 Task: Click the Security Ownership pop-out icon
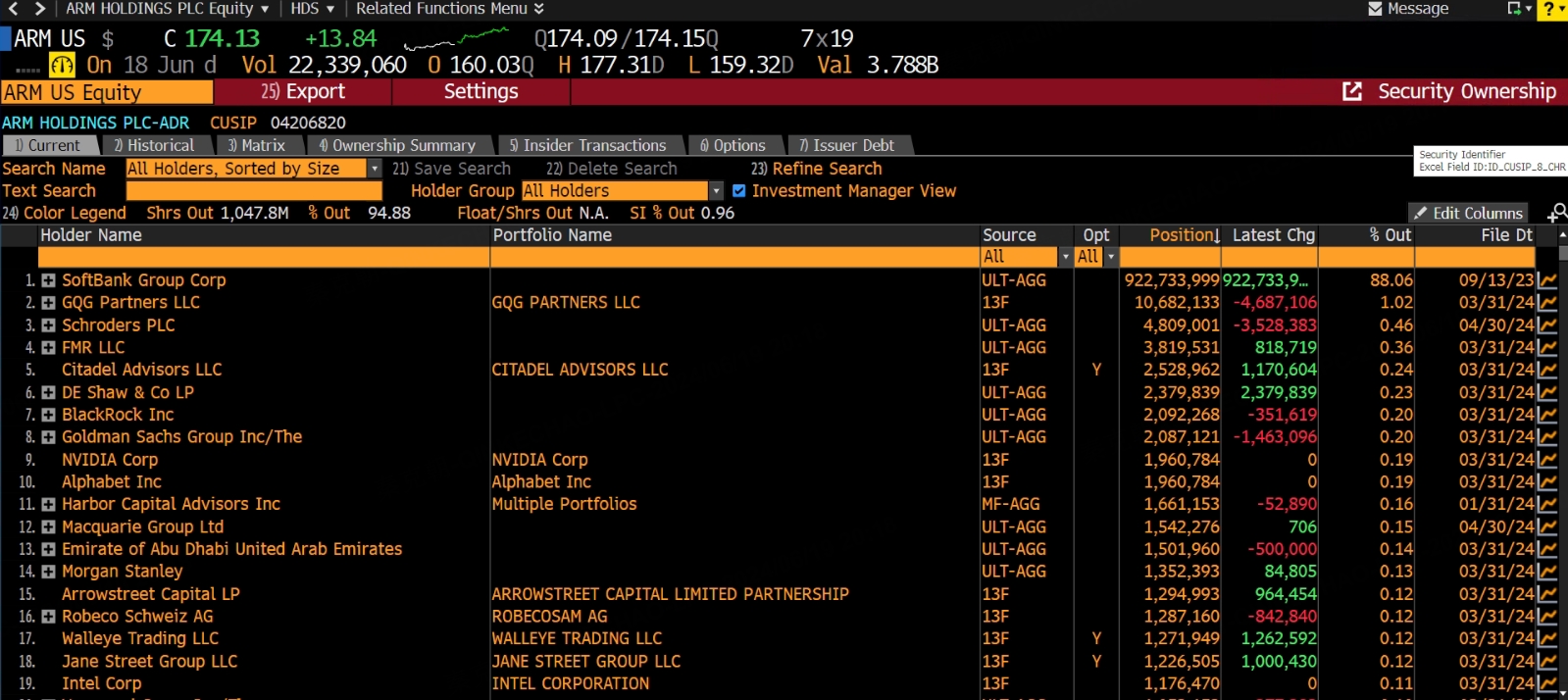coord(1352,91)
